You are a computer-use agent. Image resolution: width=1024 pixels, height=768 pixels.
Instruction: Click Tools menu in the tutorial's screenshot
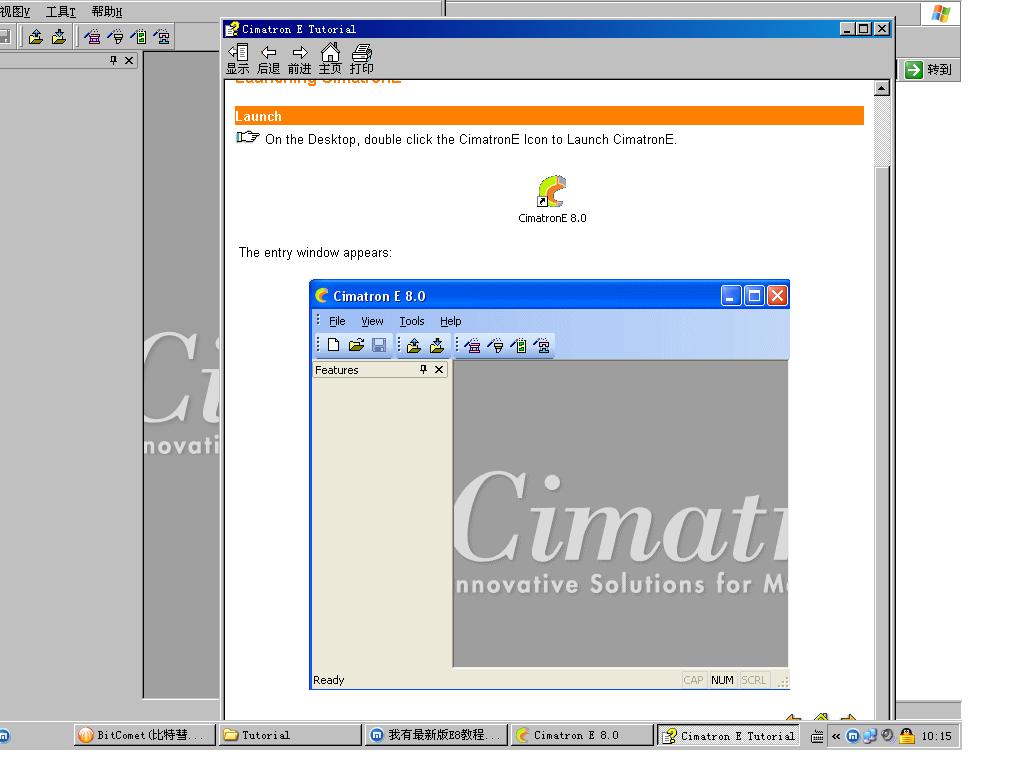click(412, 321)
